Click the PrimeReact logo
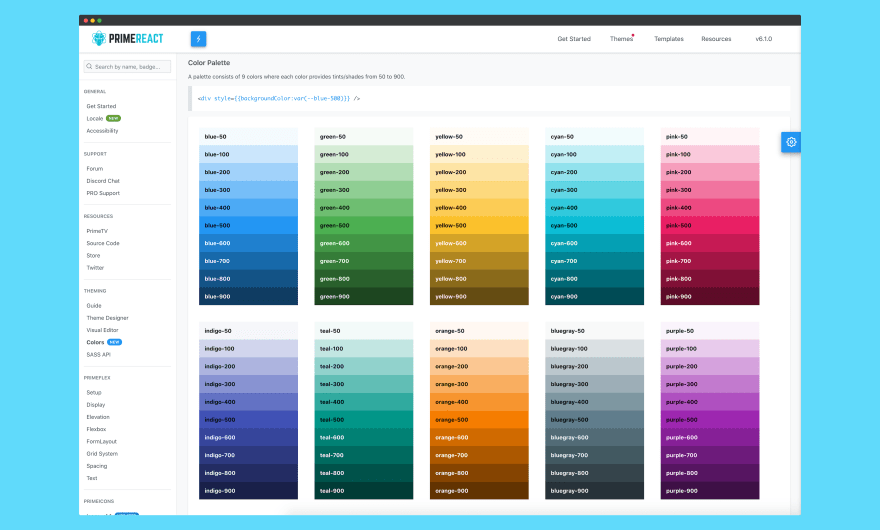Screen dimensions: 880x530 tap(127, 38)
